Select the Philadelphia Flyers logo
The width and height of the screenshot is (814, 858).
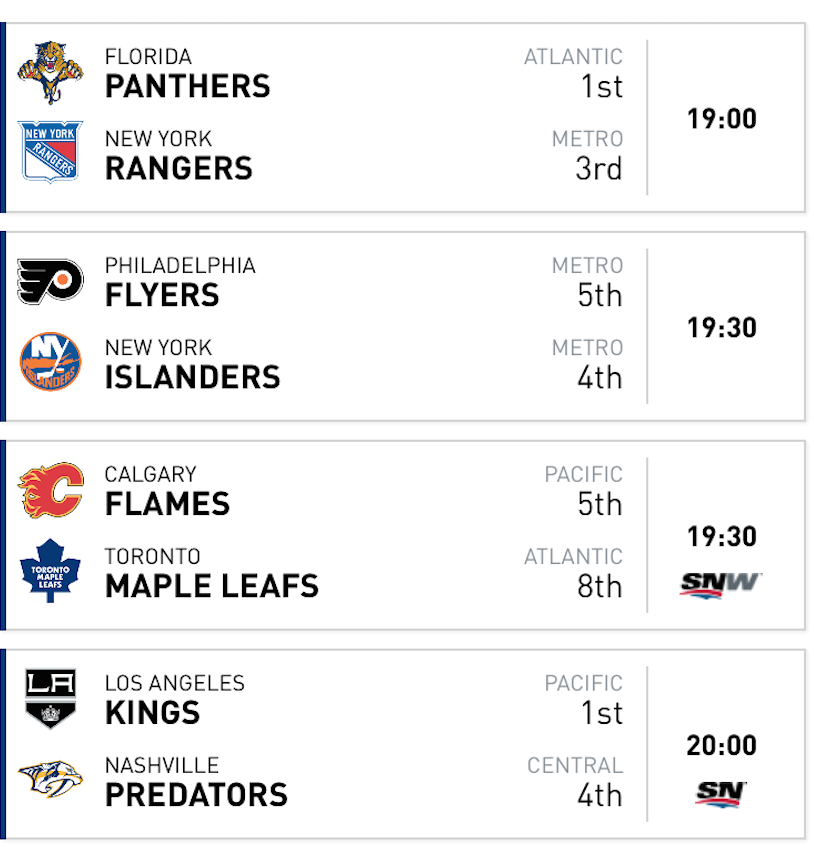[50, 282]
